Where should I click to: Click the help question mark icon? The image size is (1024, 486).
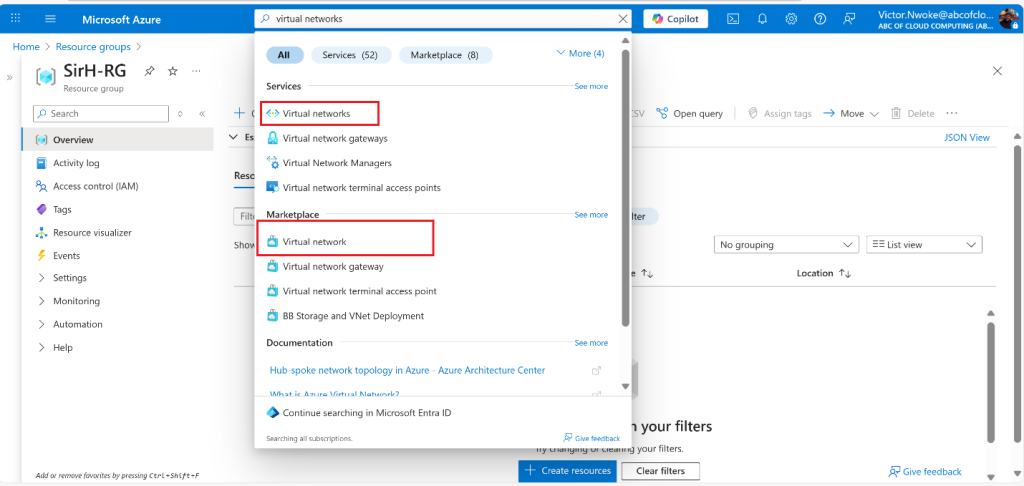click(820, 19)
